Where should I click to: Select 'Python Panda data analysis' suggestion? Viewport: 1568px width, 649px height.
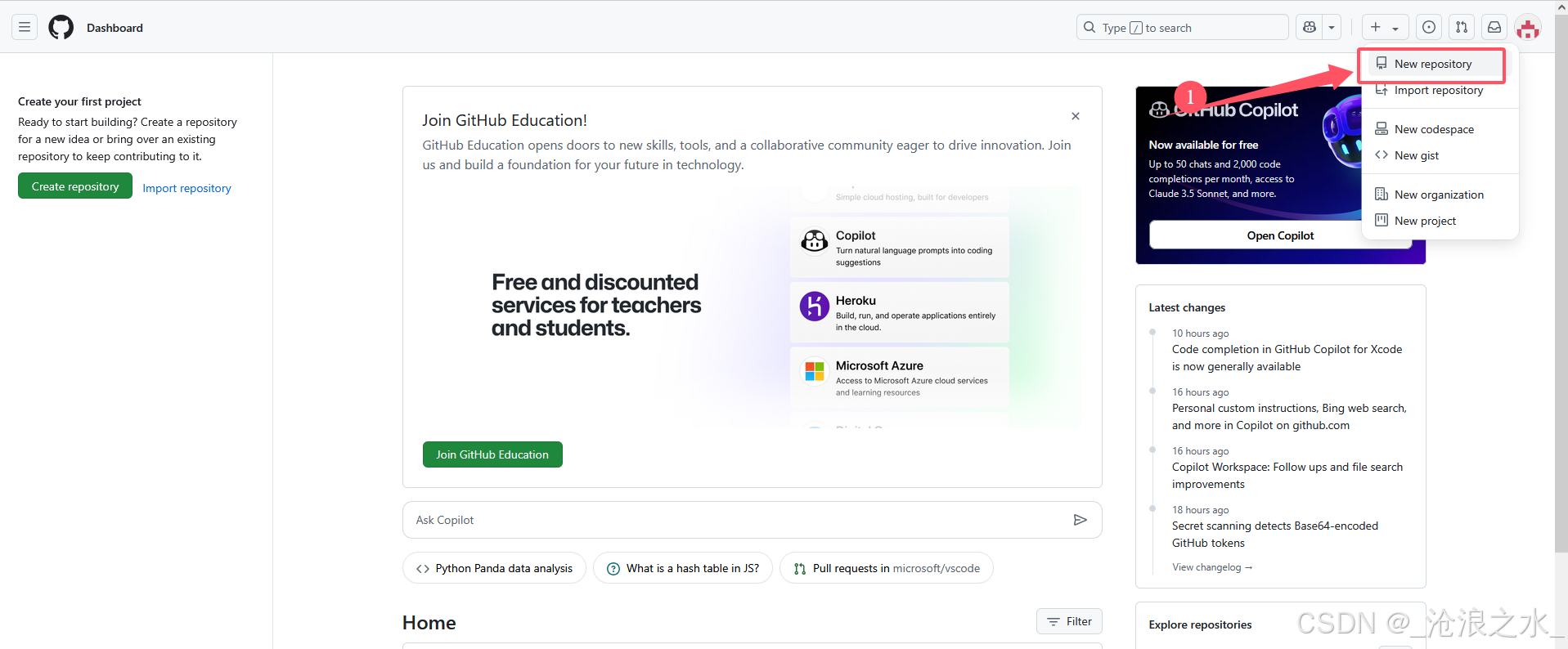(x=494, y=568)
